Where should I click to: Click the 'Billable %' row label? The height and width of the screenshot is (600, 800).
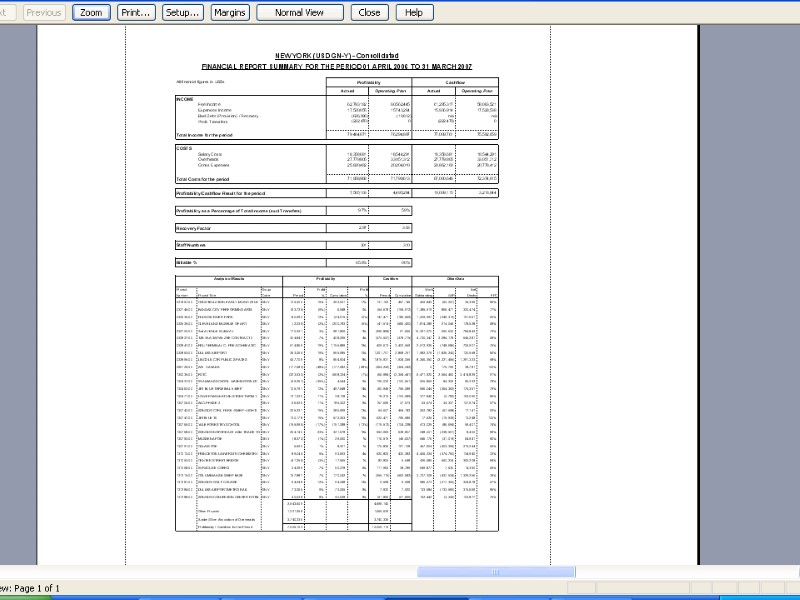point(186,263)
